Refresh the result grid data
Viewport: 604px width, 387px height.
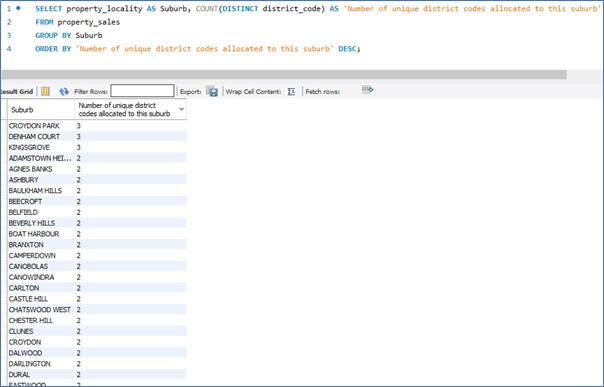64,91
